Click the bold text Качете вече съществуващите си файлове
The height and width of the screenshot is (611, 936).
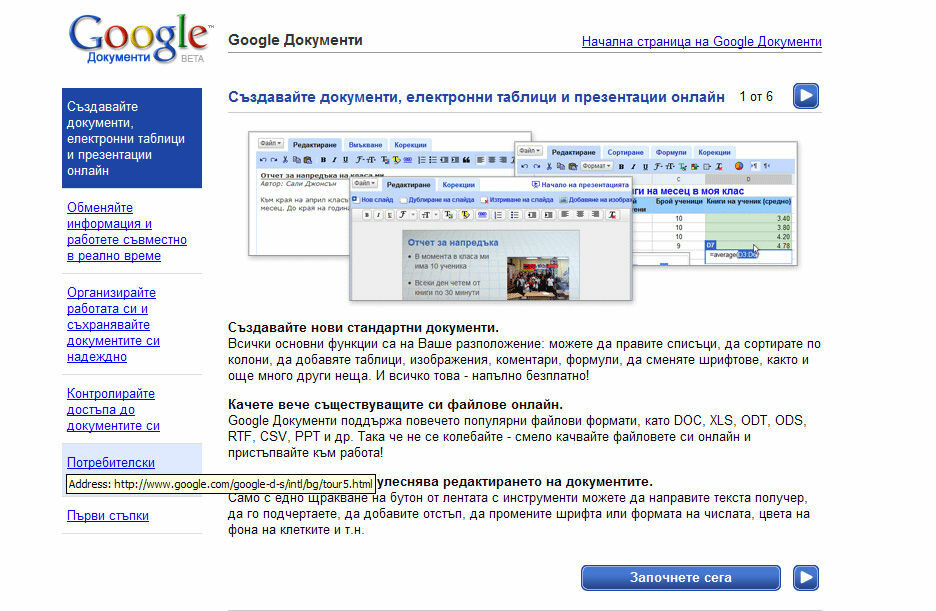[395, 405]
